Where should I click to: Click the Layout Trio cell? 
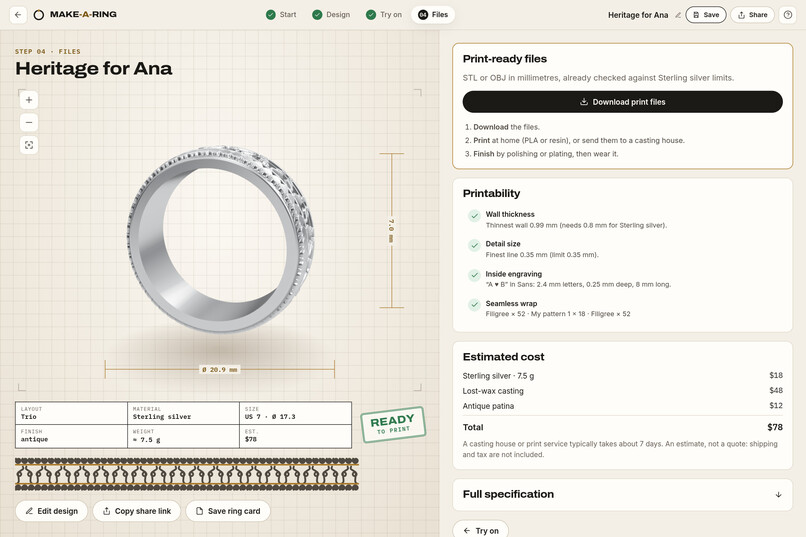click(x=71, y=413)
